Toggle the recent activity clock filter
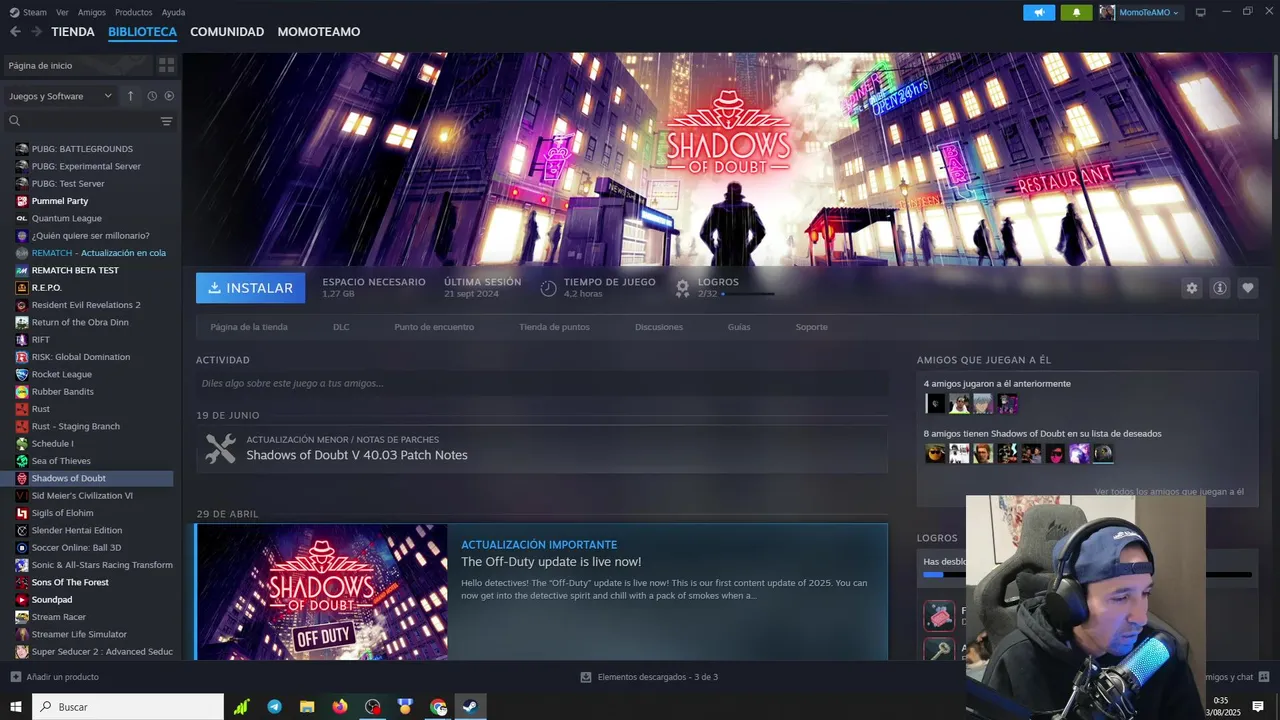Screen dimensions: 1280x720 (x=152, y=96)
